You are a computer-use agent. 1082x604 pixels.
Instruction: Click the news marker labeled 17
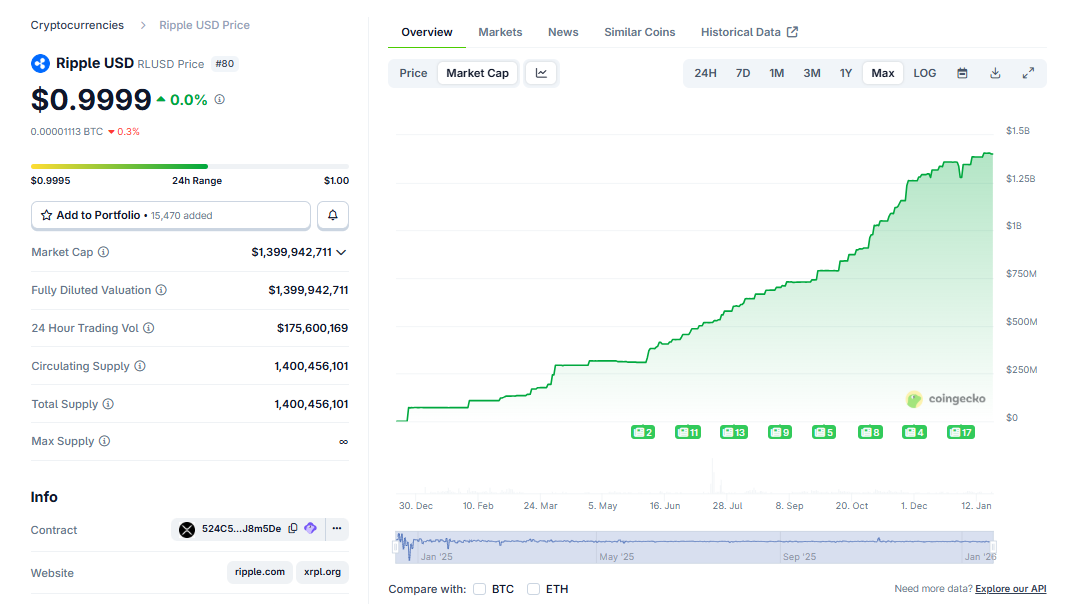pyautogui.click(x=961, y=432)
